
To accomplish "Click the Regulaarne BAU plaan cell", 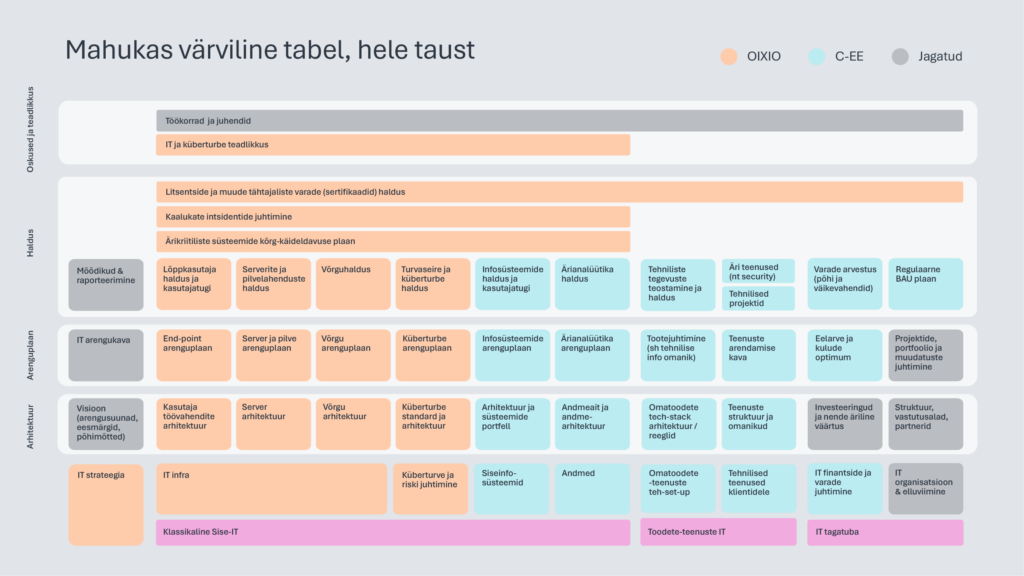I will (x=925, y=284).
